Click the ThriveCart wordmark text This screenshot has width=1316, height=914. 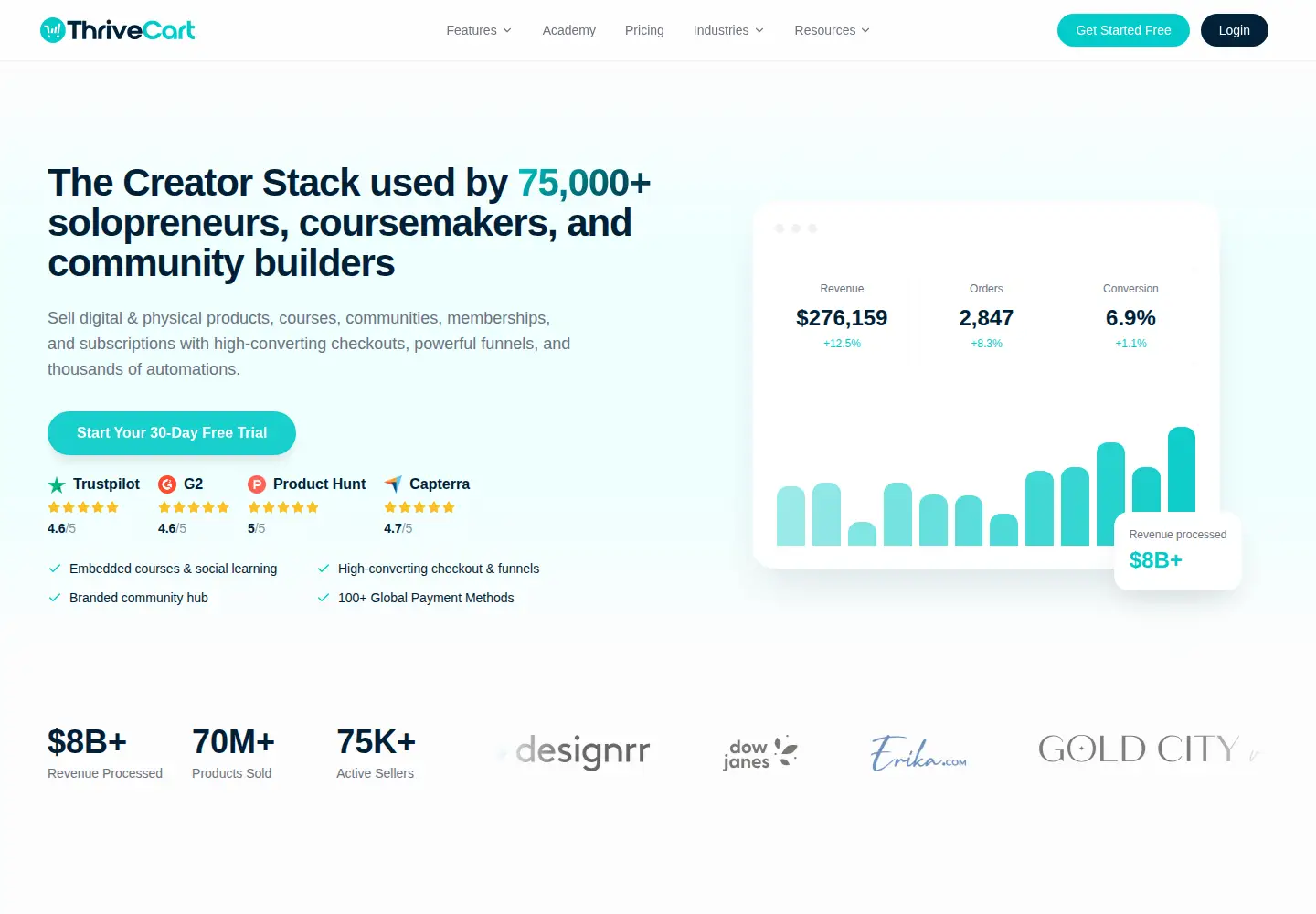132,30
